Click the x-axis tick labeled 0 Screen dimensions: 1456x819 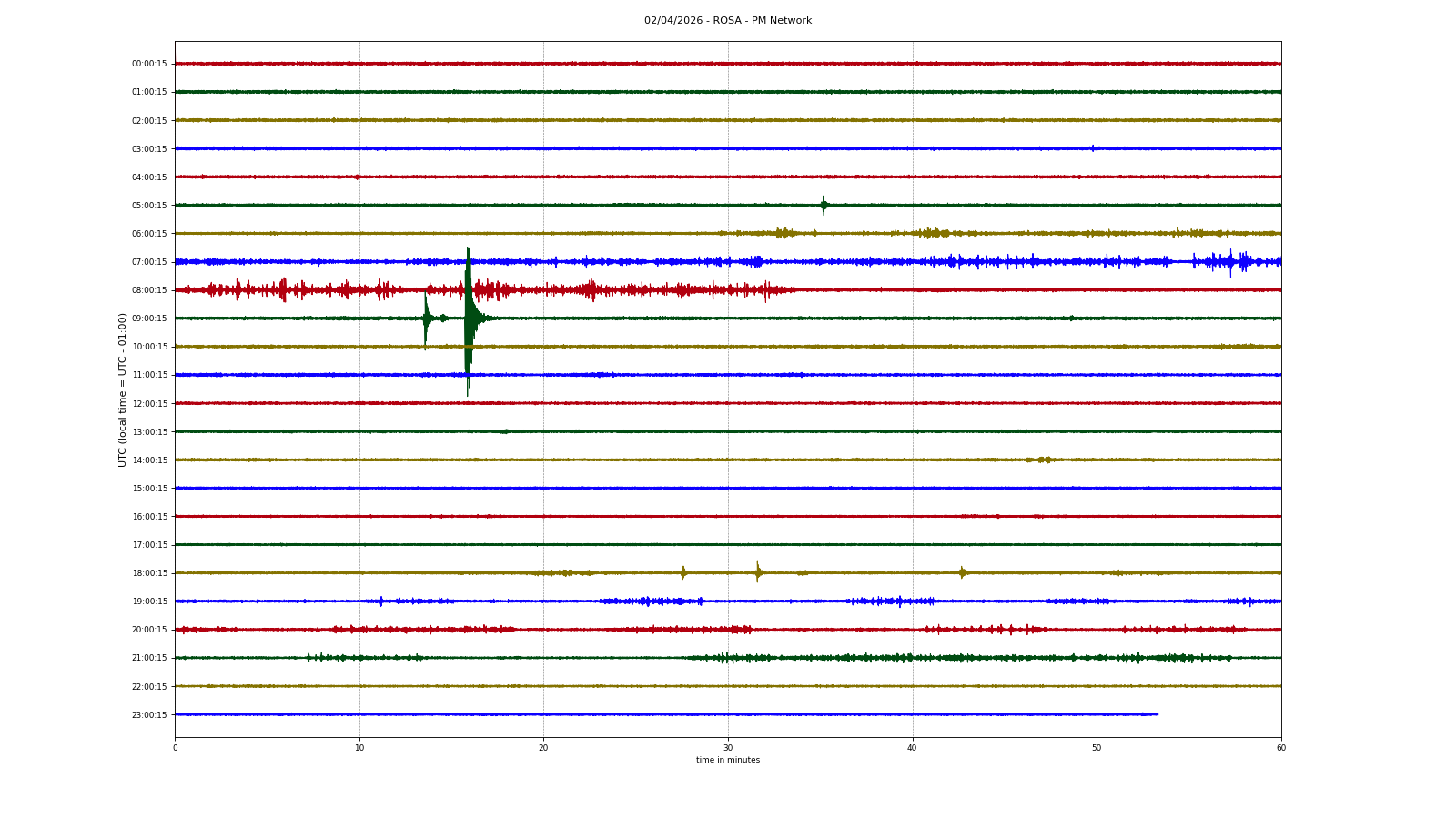pyautogui.click(x=176, y=748)
